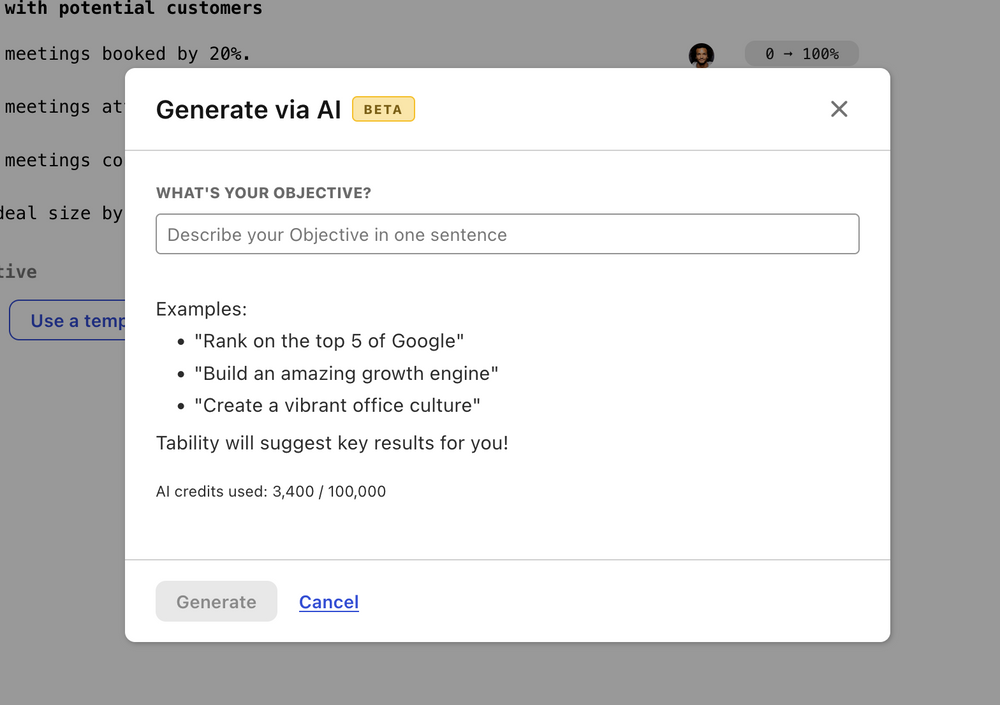Select the example 'Create a vibrant office culture'
Image resolution: width=1000 pixels, height=705 pixels.
[337, 405]
